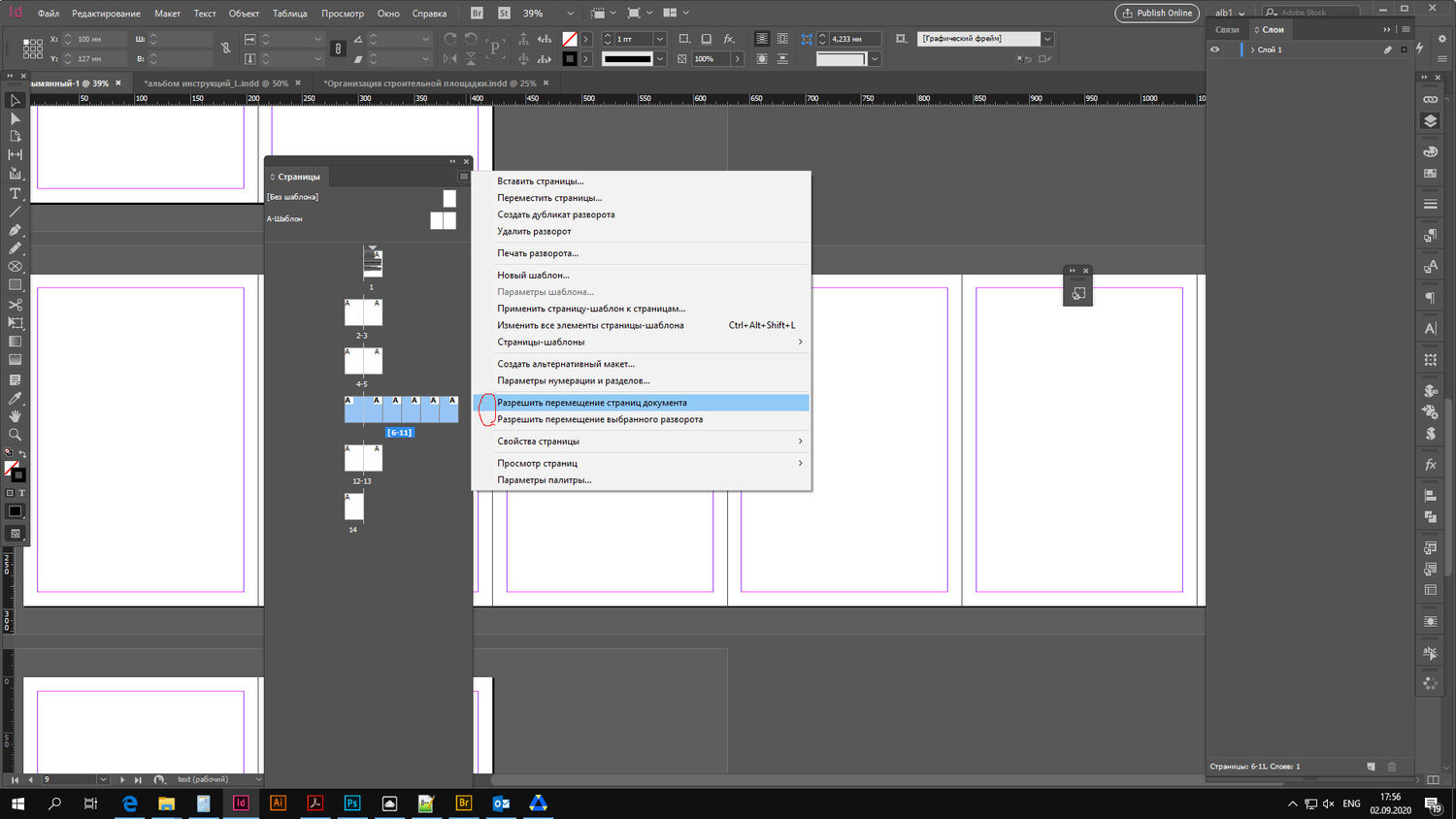Screen dimensions: 1456x819
Task: Activate the Eyedropper tool
Action: click(x=15, y=398)
